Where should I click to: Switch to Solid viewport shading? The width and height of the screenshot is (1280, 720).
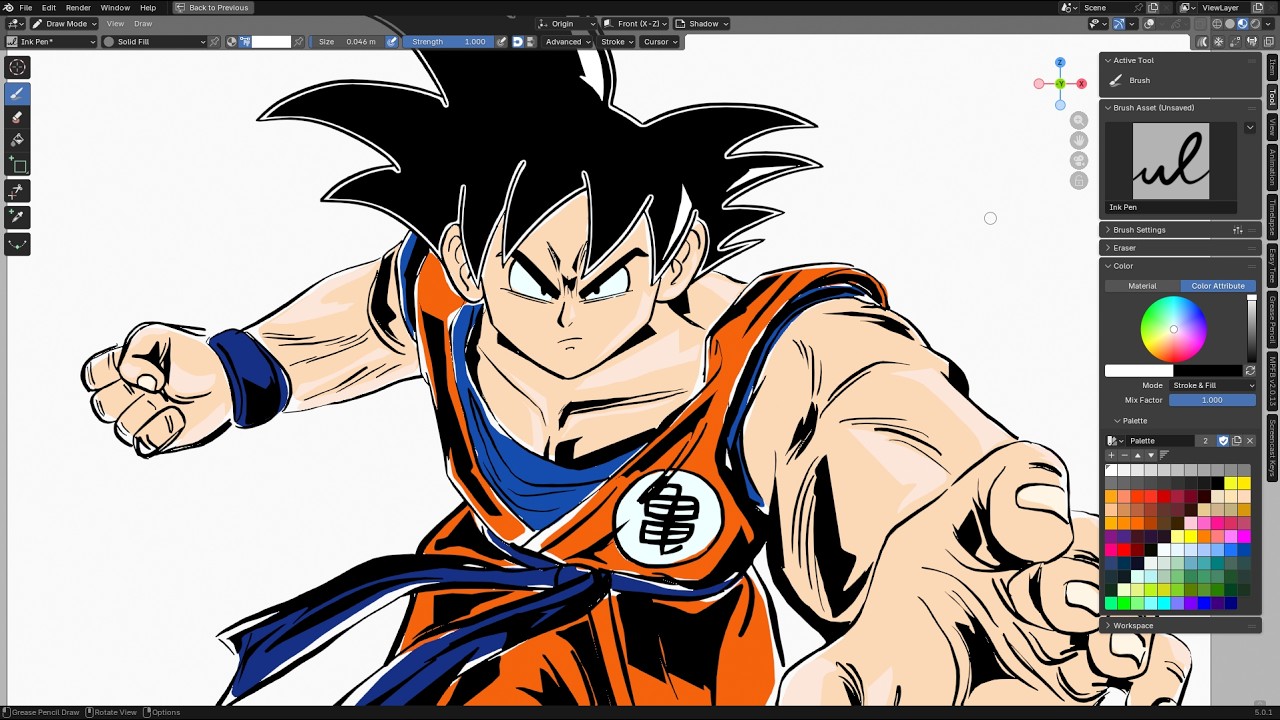click(x=1229, y=24)
